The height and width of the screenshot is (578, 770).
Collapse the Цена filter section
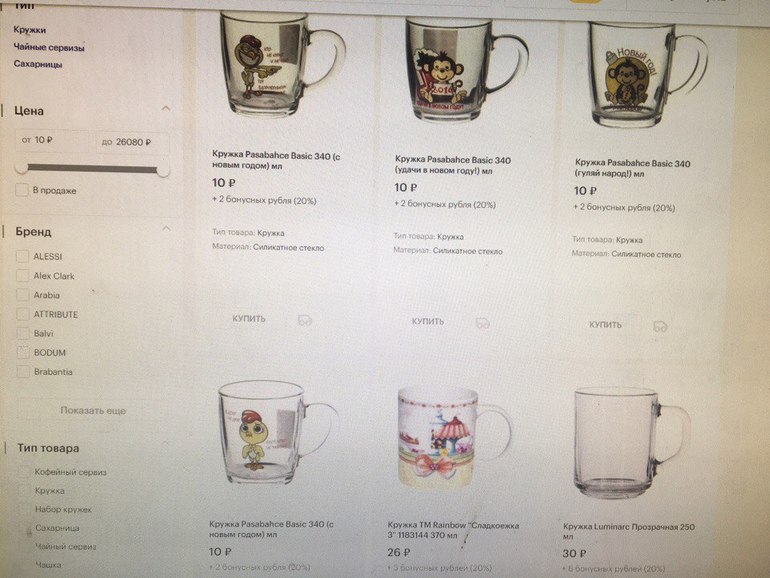click(x=166, y=109)
